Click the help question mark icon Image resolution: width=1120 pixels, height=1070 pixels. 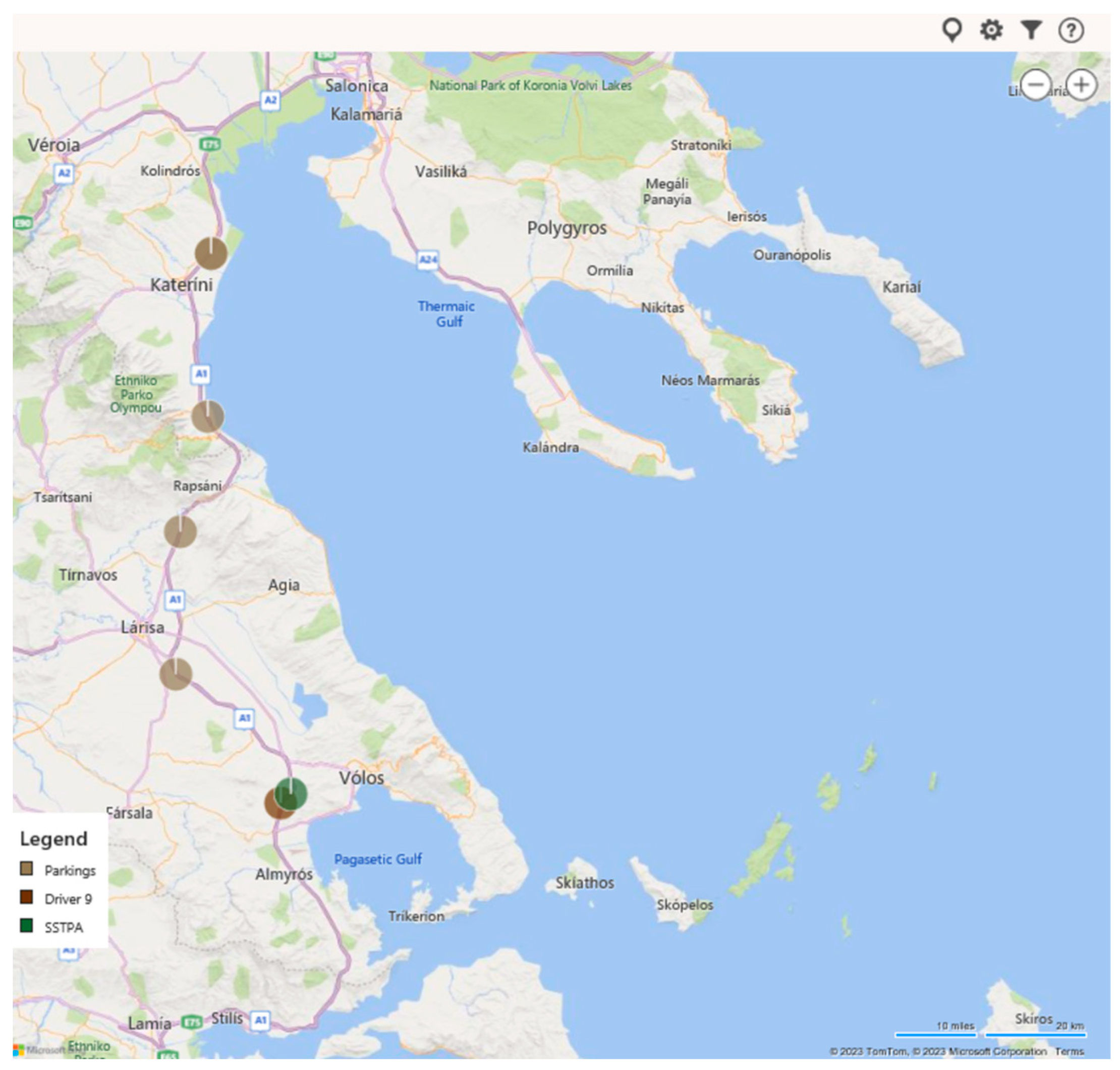(x=1071, y=30)
